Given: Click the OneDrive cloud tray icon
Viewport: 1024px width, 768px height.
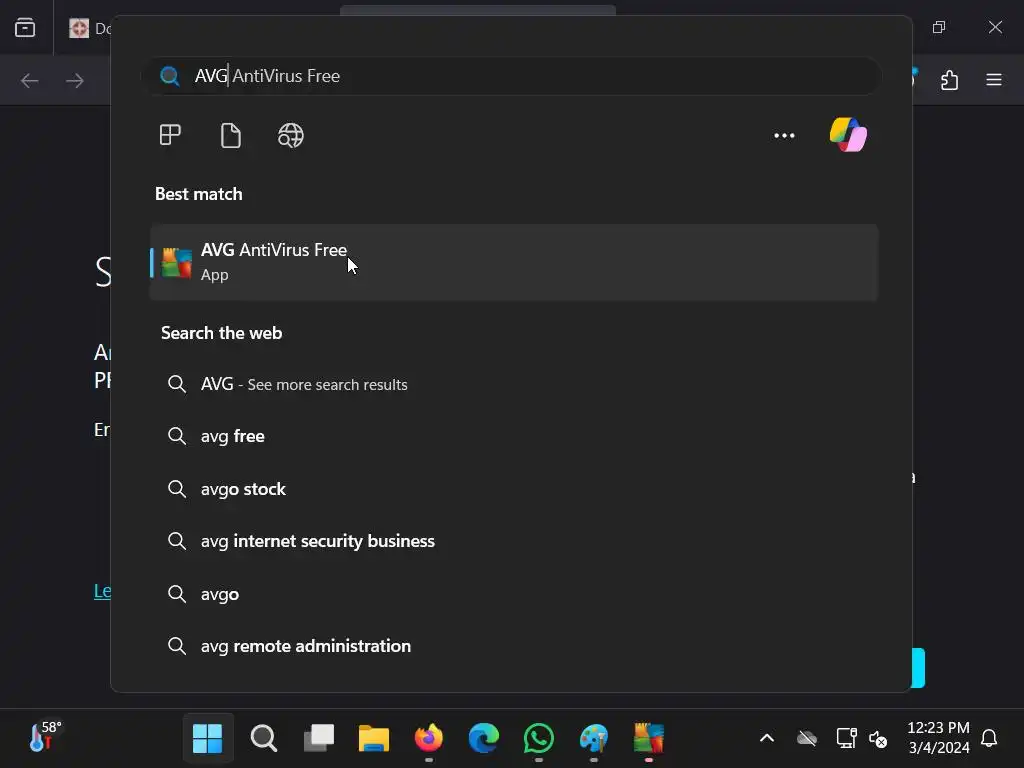Looking at the screenshot, I should tap(807, 739).
